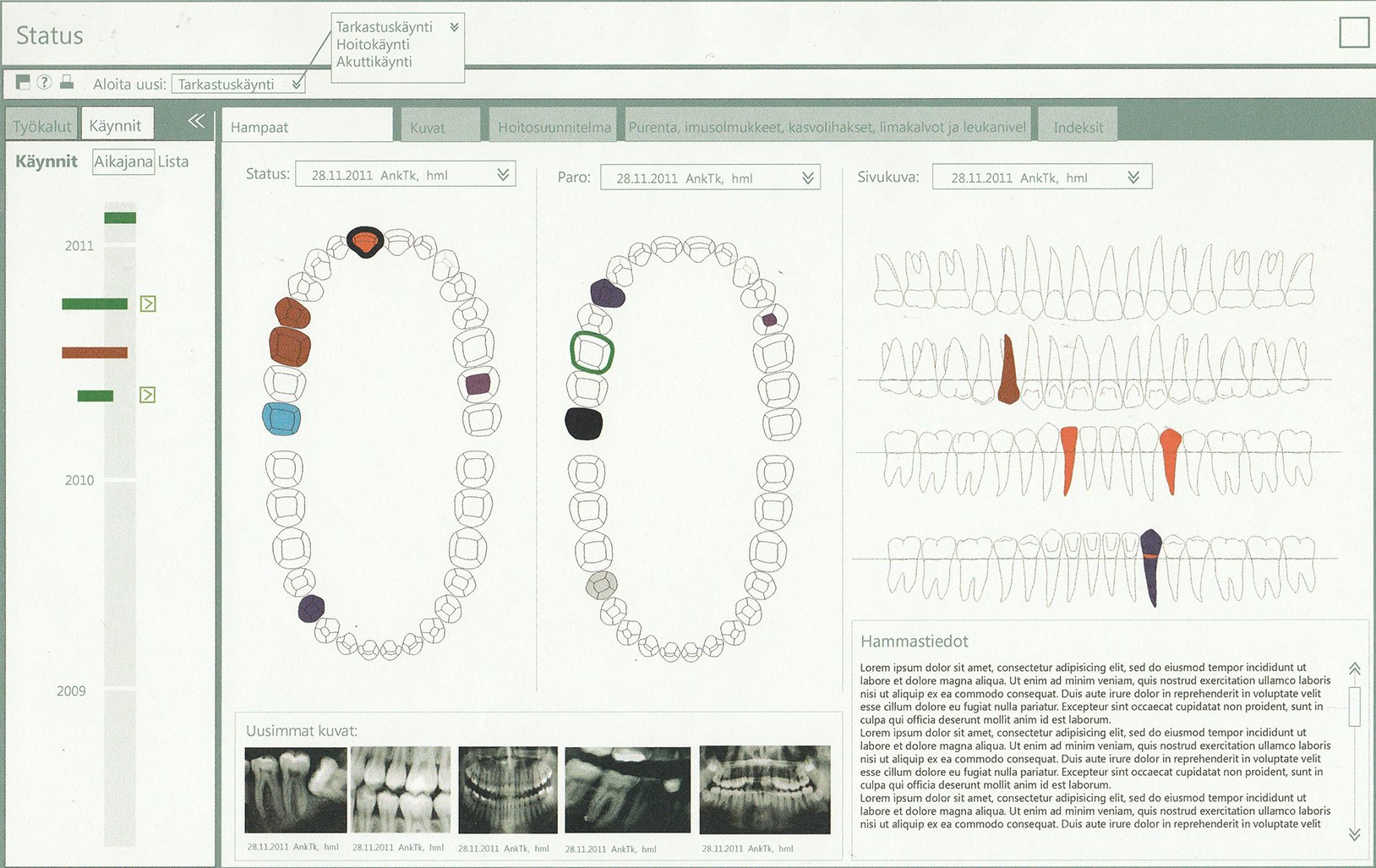
Task: Click the short green visit bar above 2010
Action: tap(96, 396)
